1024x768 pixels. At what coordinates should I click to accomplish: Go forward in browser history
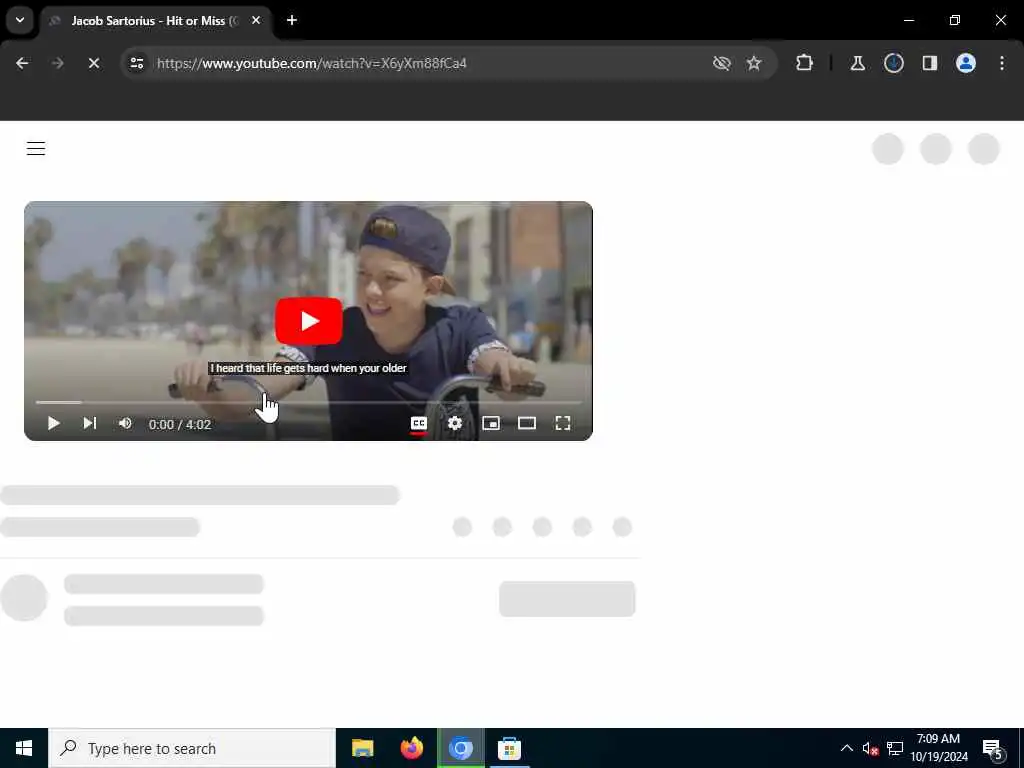(57, 63)
